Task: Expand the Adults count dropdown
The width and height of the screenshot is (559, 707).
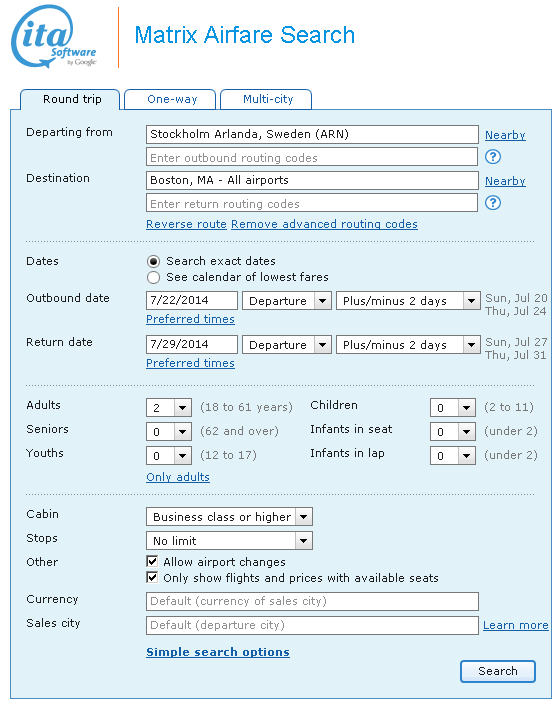Action: click(169, 408)
